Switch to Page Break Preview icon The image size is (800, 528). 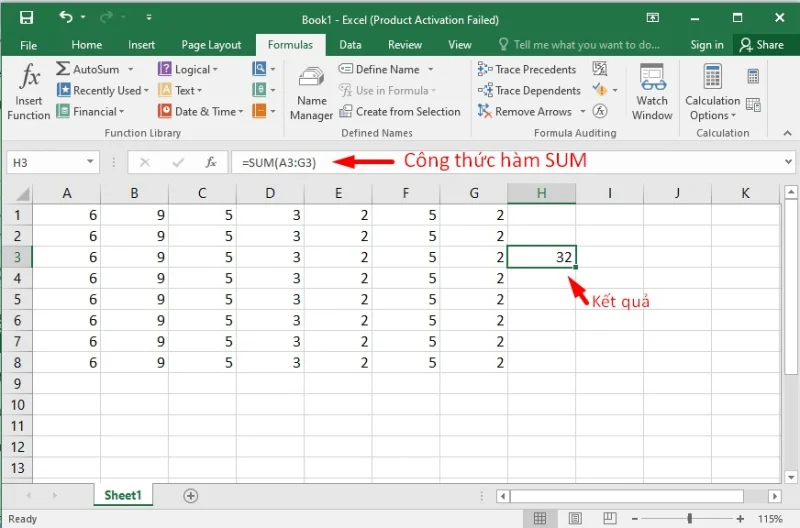tap(609, 518)
